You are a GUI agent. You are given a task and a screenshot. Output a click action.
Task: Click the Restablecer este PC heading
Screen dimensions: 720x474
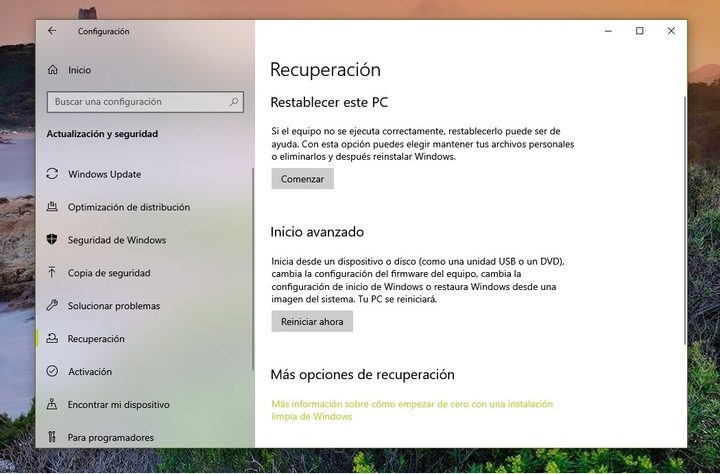pos(329,102)
